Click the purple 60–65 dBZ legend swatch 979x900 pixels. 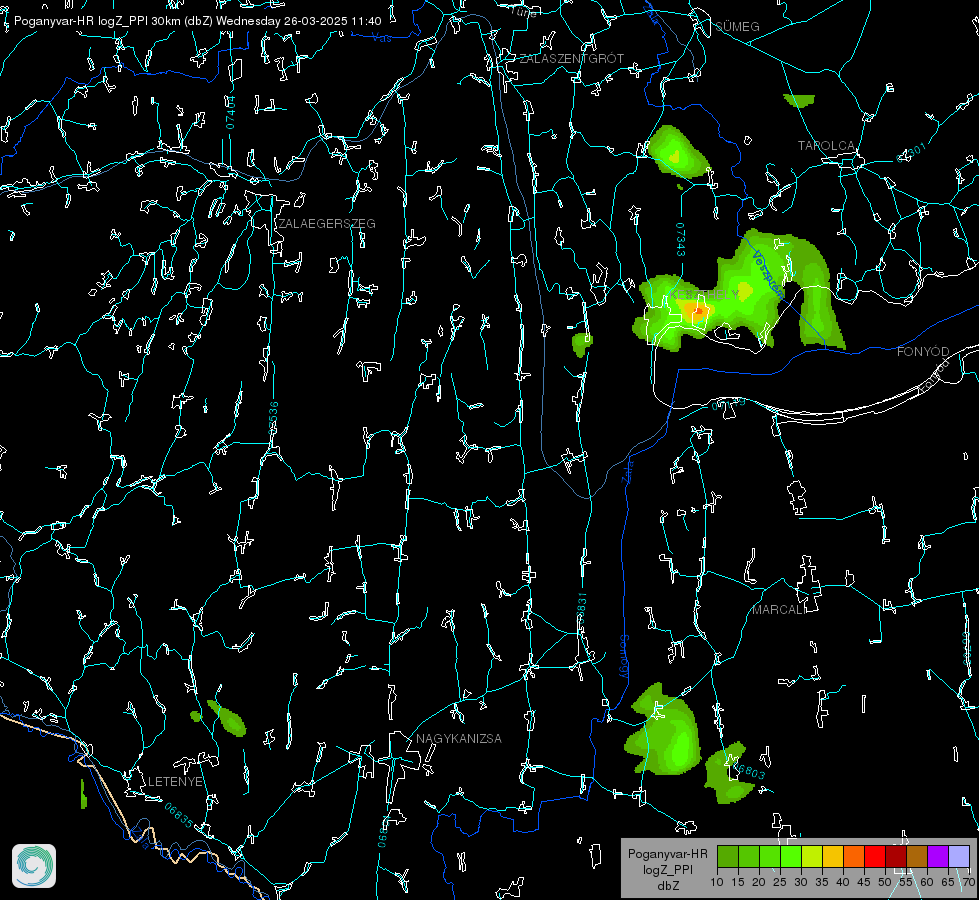point(938,856)
